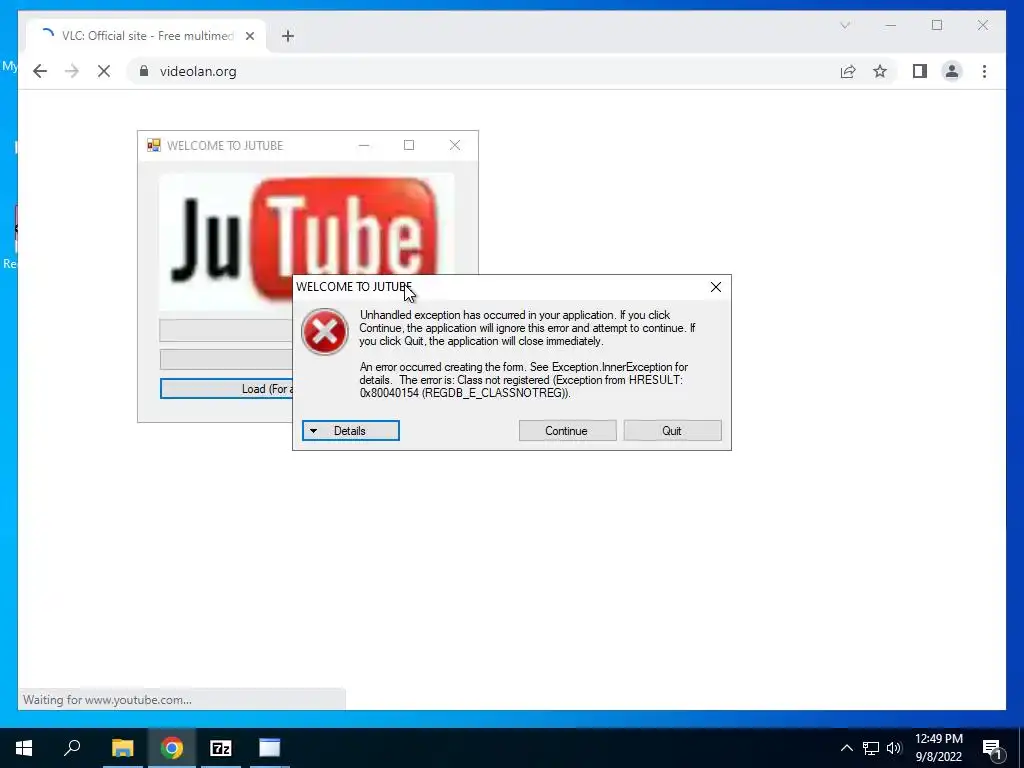The image size is (1024, 768).
Task: Open File Explorer from taskbar
Action: 122,748
